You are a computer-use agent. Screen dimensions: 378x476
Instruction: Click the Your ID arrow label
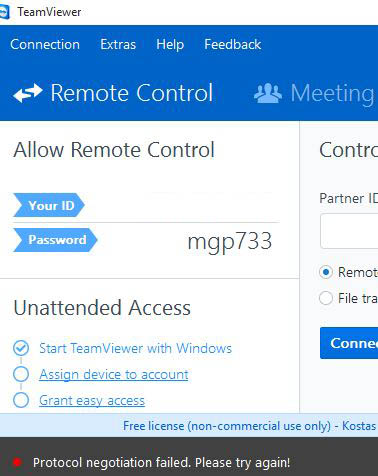point(49,205)
